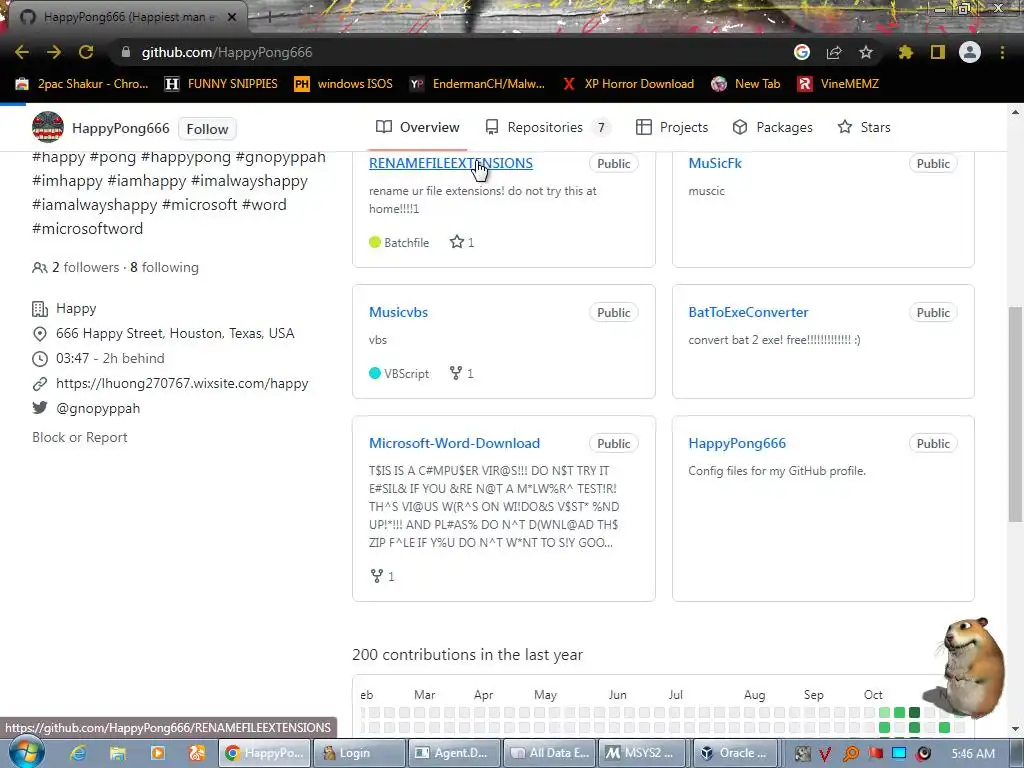Open the MuSicFk repository

pyautogui.click(x=715, y=163)
